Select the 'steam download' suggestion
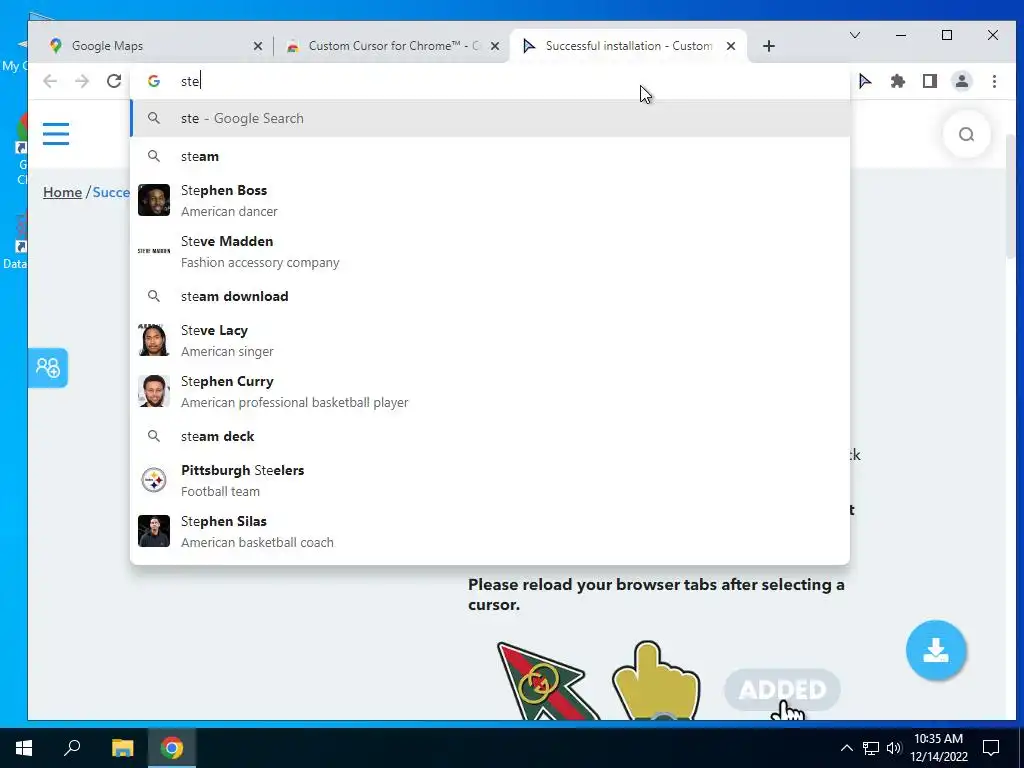1024x768 pixels. 490,296
